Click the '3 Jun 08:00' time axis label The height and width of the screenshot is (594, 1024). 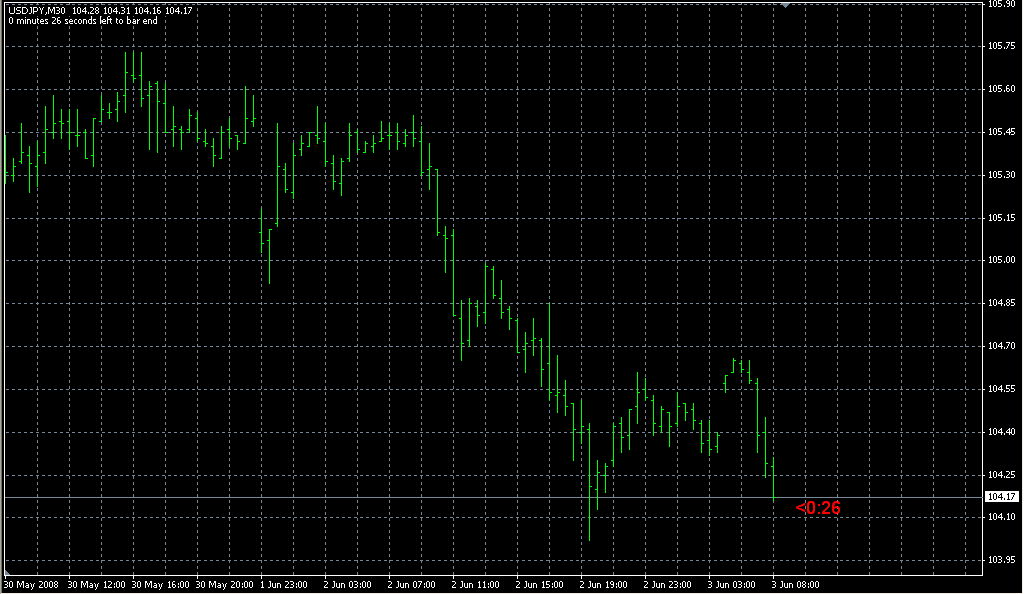point(795,585)
